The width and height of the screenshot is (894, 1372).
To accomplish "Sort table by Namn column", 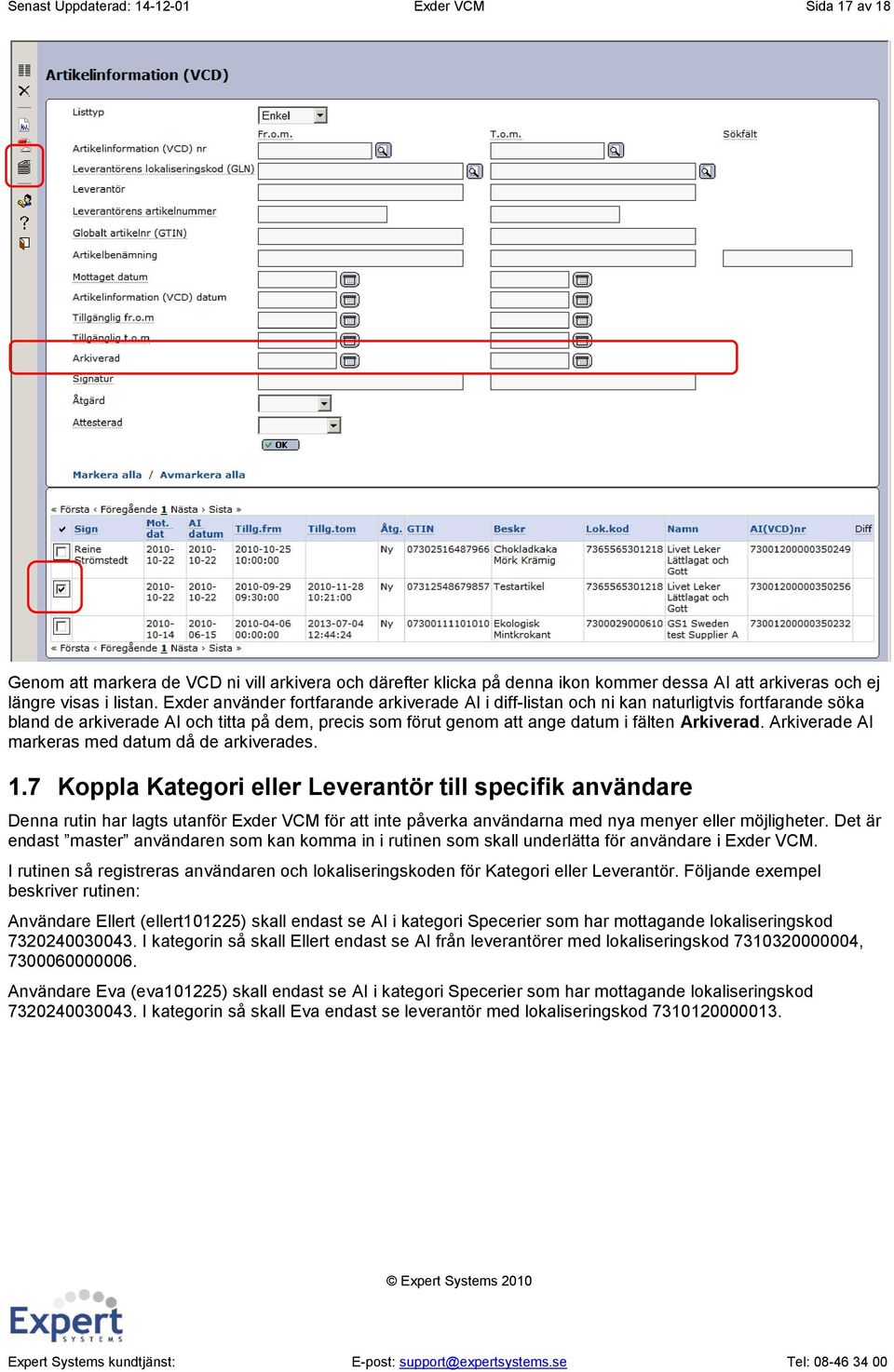I will (x=683, y=529).
